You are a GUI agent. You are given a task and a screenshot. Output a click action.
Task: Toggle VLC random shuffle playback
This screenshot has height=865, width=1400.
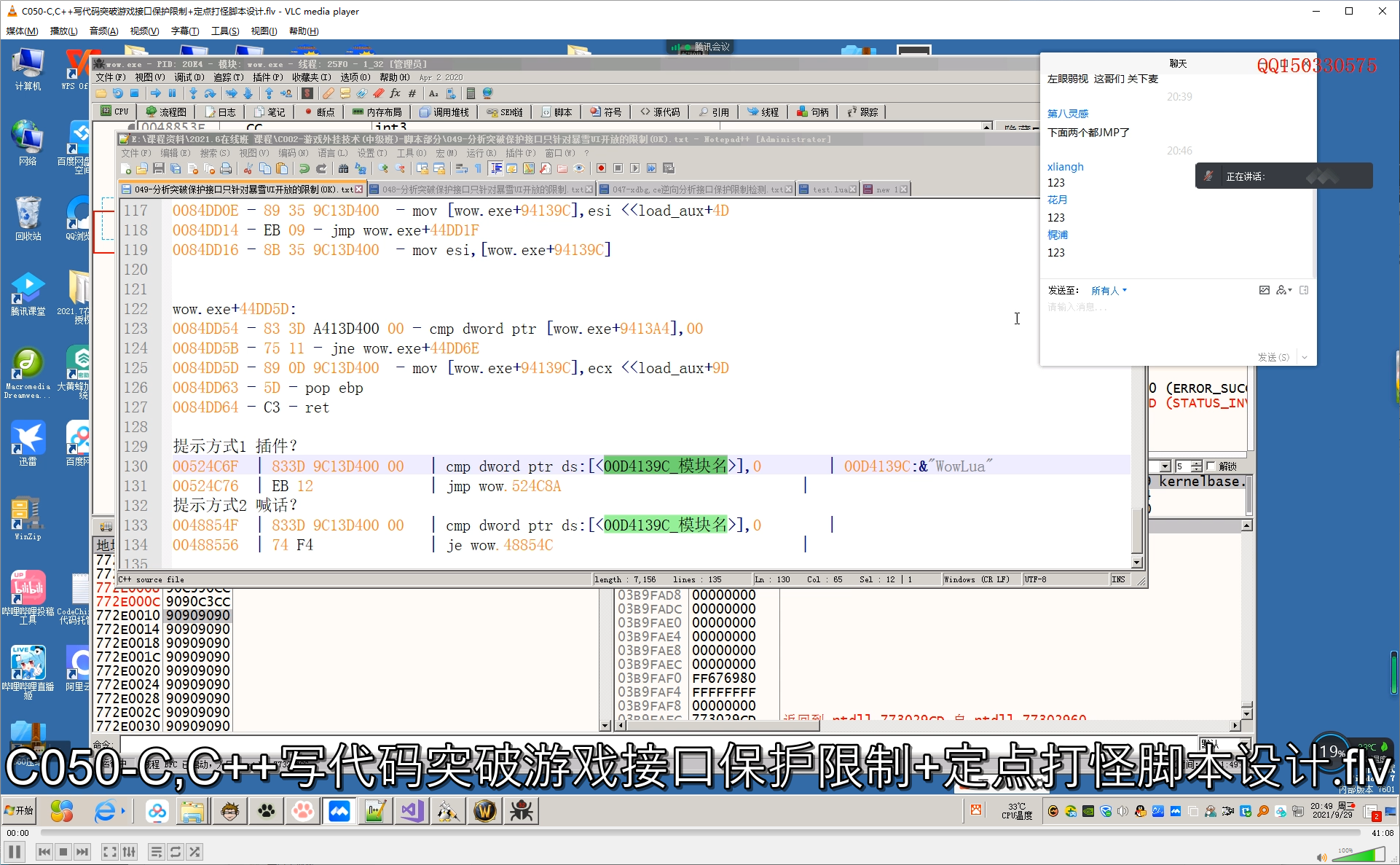click(x=194, y=851)
